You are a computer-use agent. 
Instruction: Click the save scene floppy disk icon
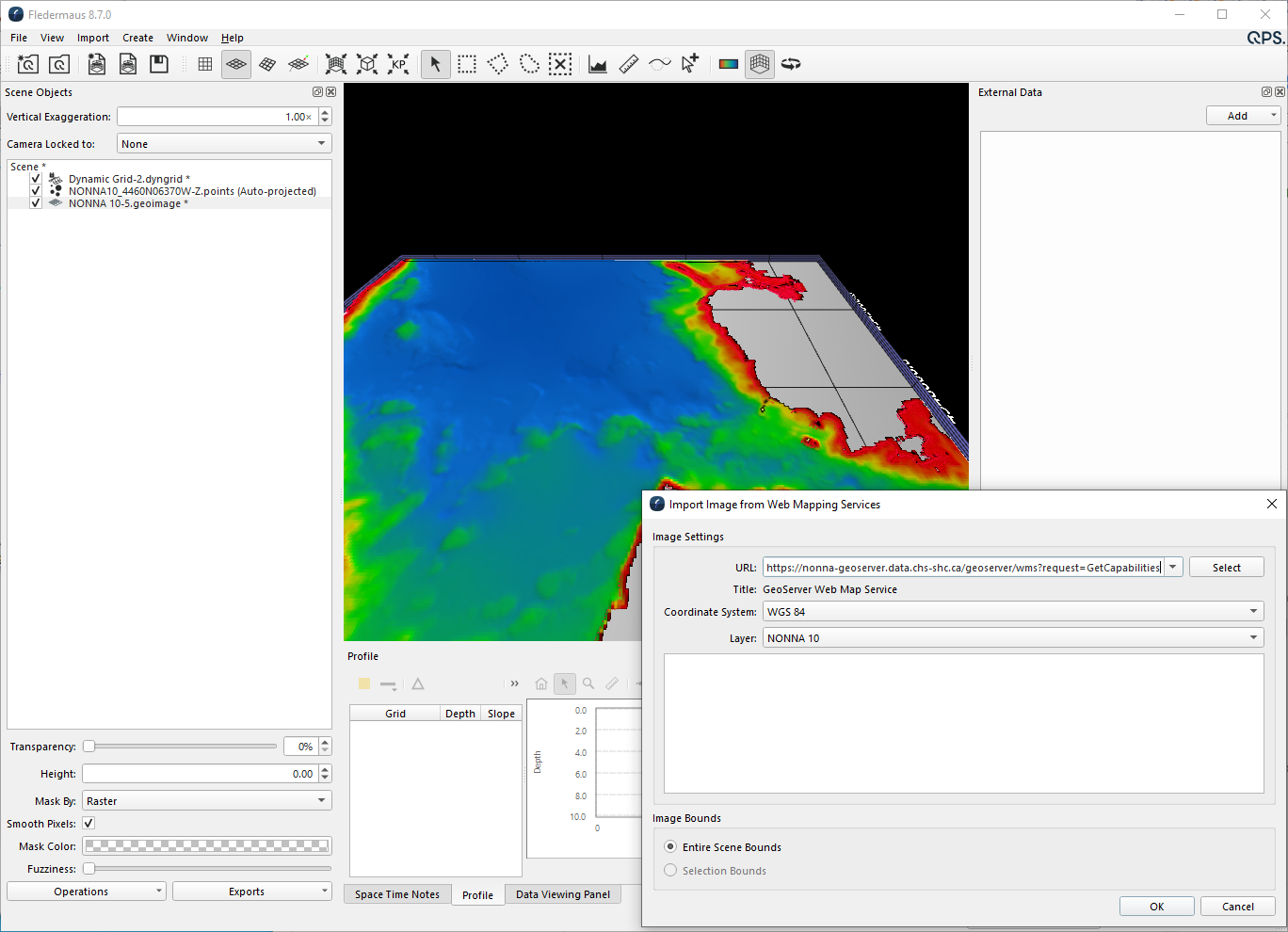159,64
